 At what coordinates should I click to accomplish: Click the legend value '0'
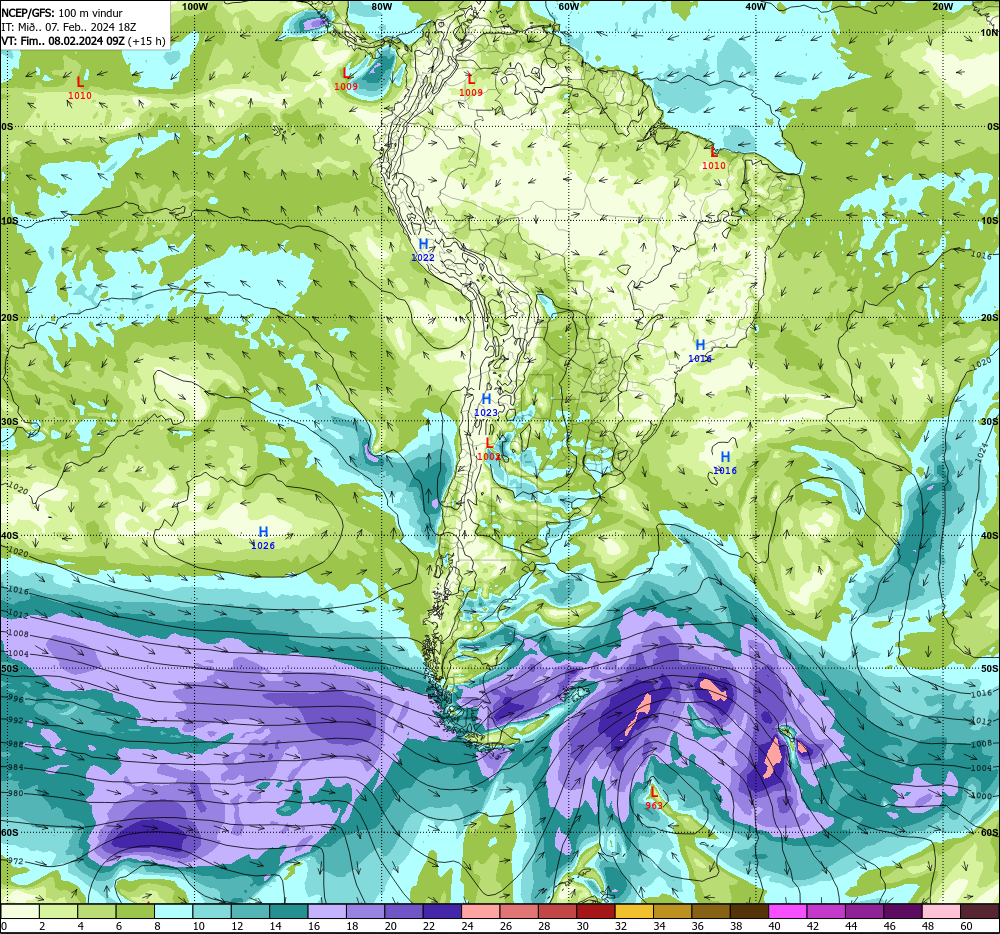4,926
